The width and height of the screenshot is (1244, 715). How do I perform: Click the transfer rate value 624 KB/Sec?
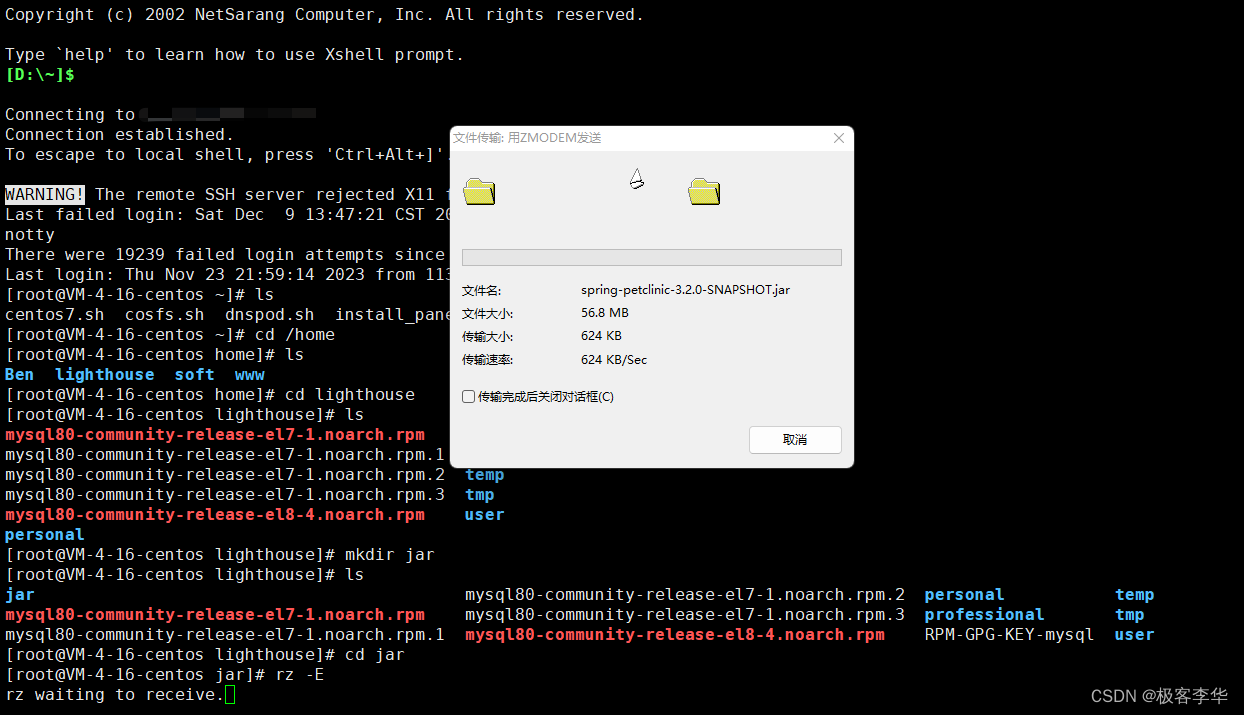pos(614,359)
